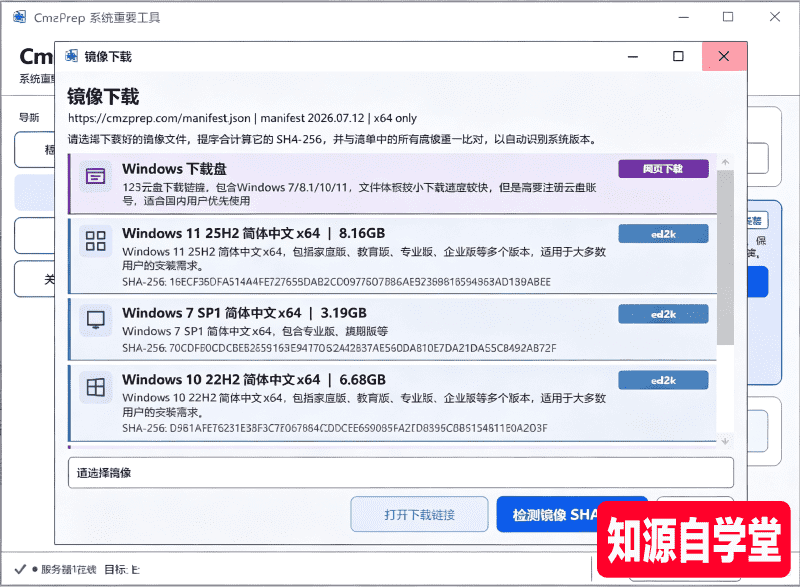This screenshot has width=800, height=587.
Task: Click the Windows 7 SHA-256 hash line
Action: pos(339,348)
